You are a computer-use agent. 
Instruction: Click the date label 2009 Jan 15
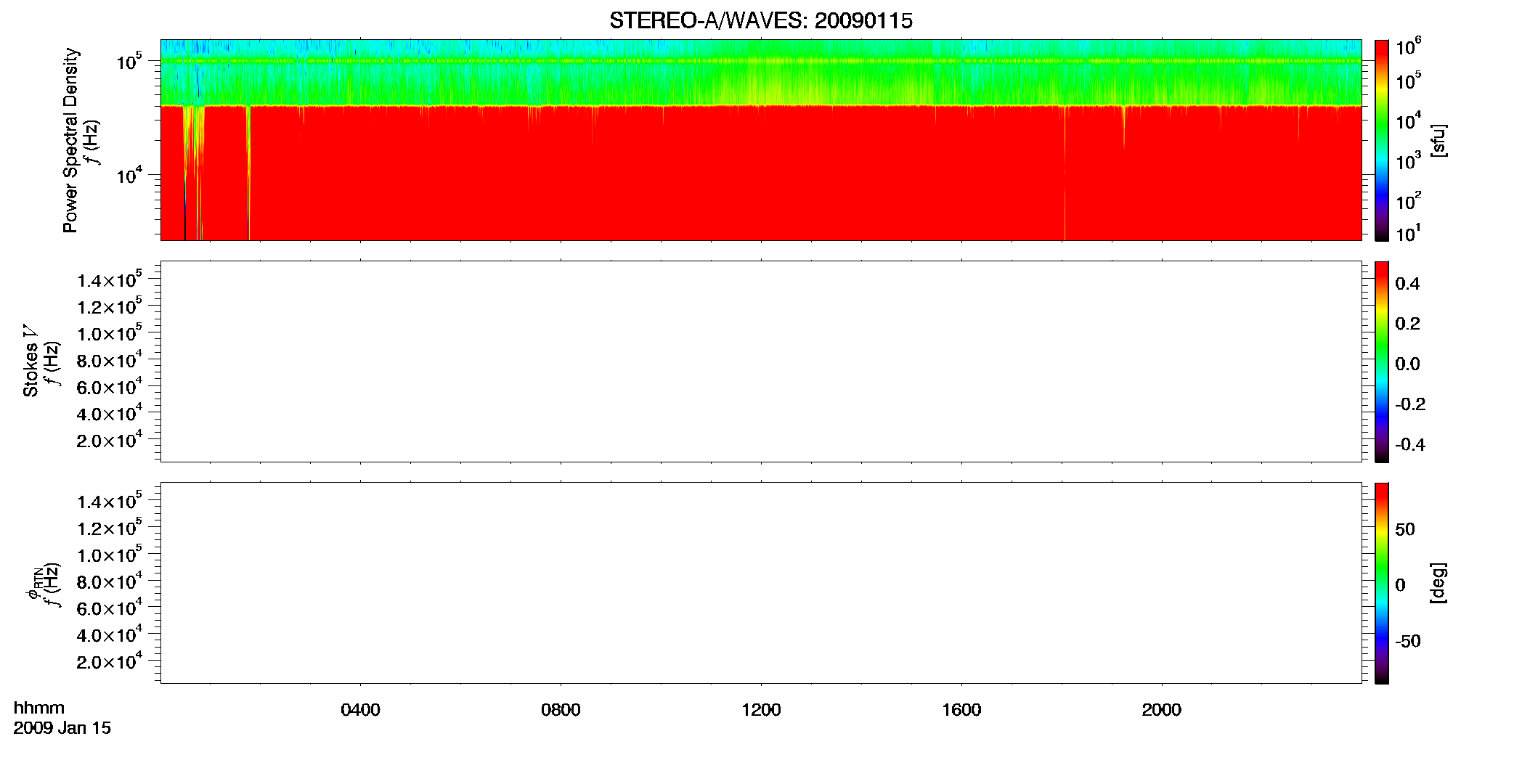click(62, 728)
